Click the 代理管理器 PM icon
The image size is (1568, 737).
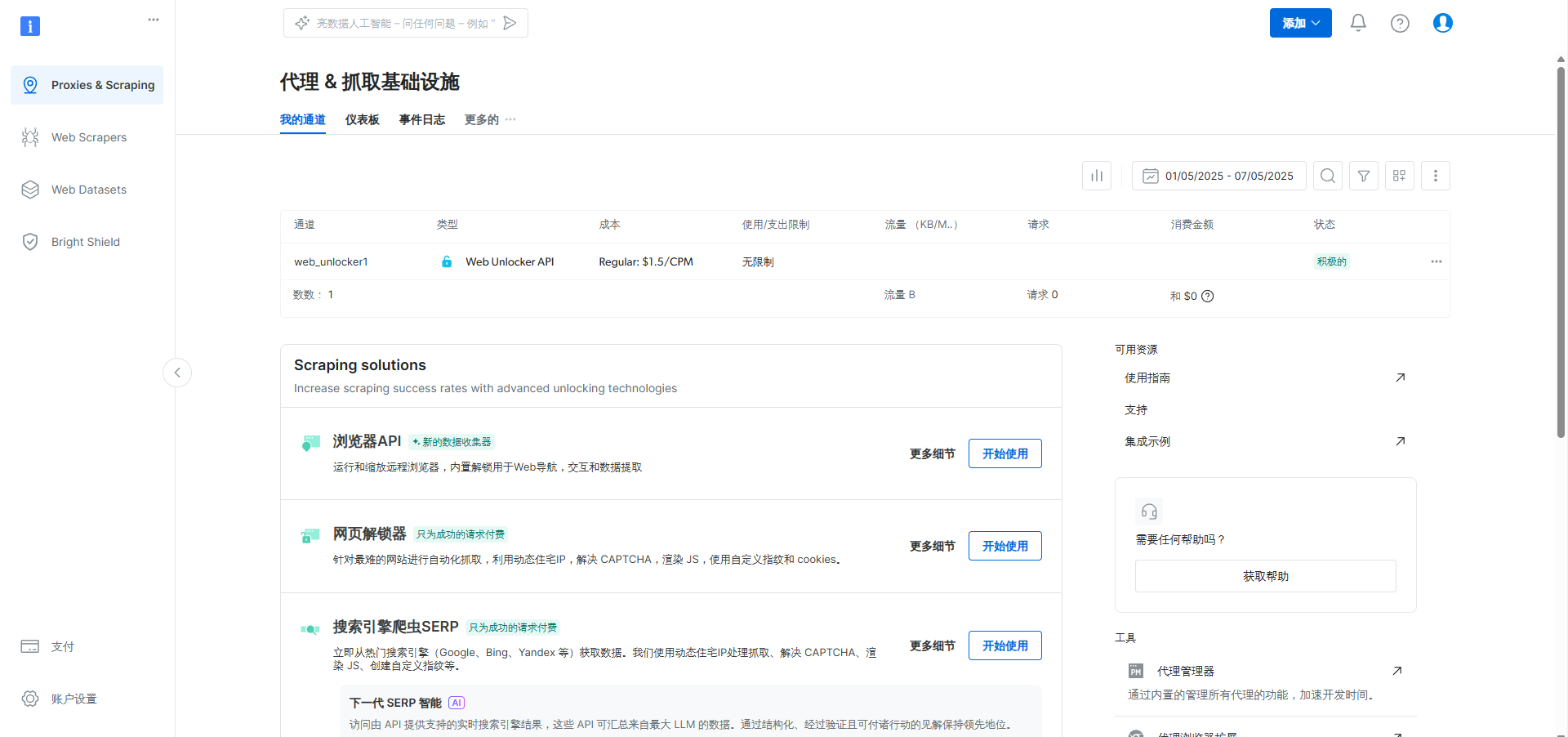point(1136,671)
